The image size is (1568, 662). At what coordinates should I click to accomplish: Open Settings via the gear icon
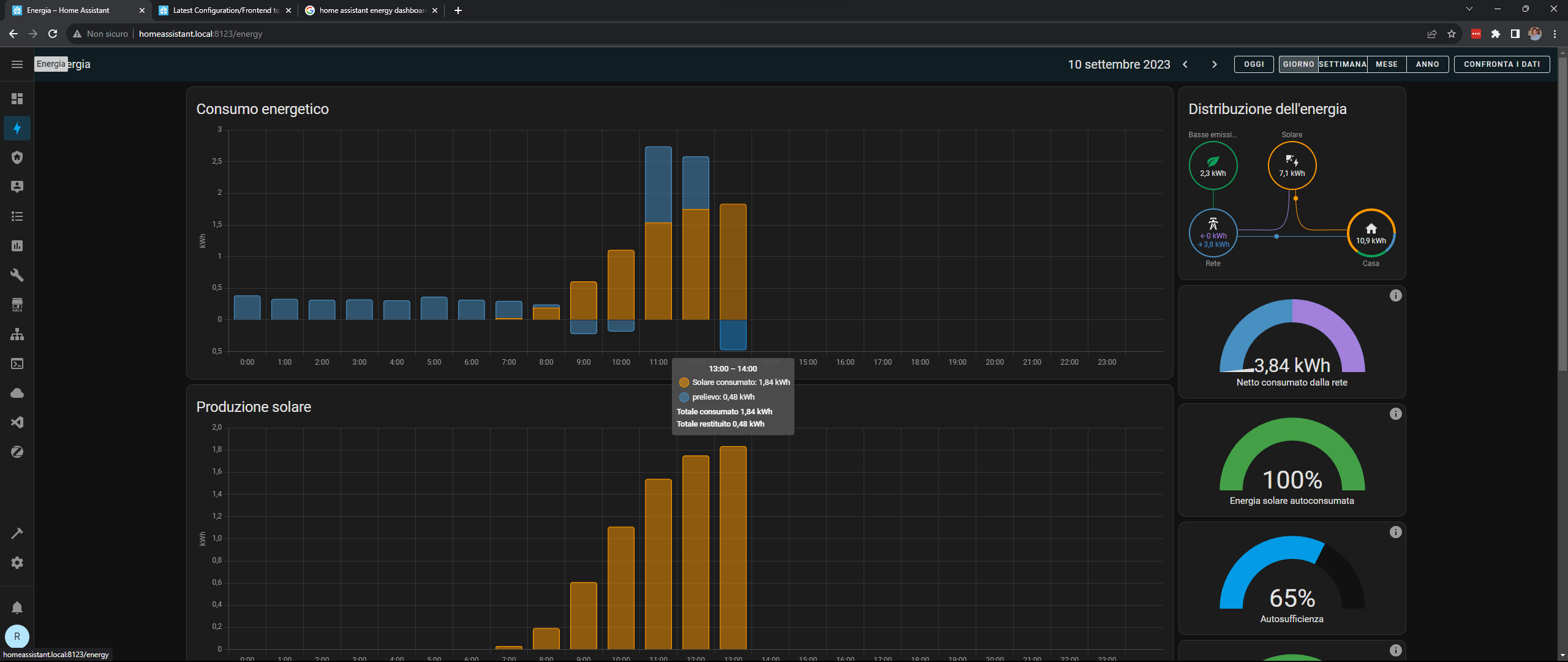pyautogui.click(x=17, y=563)
